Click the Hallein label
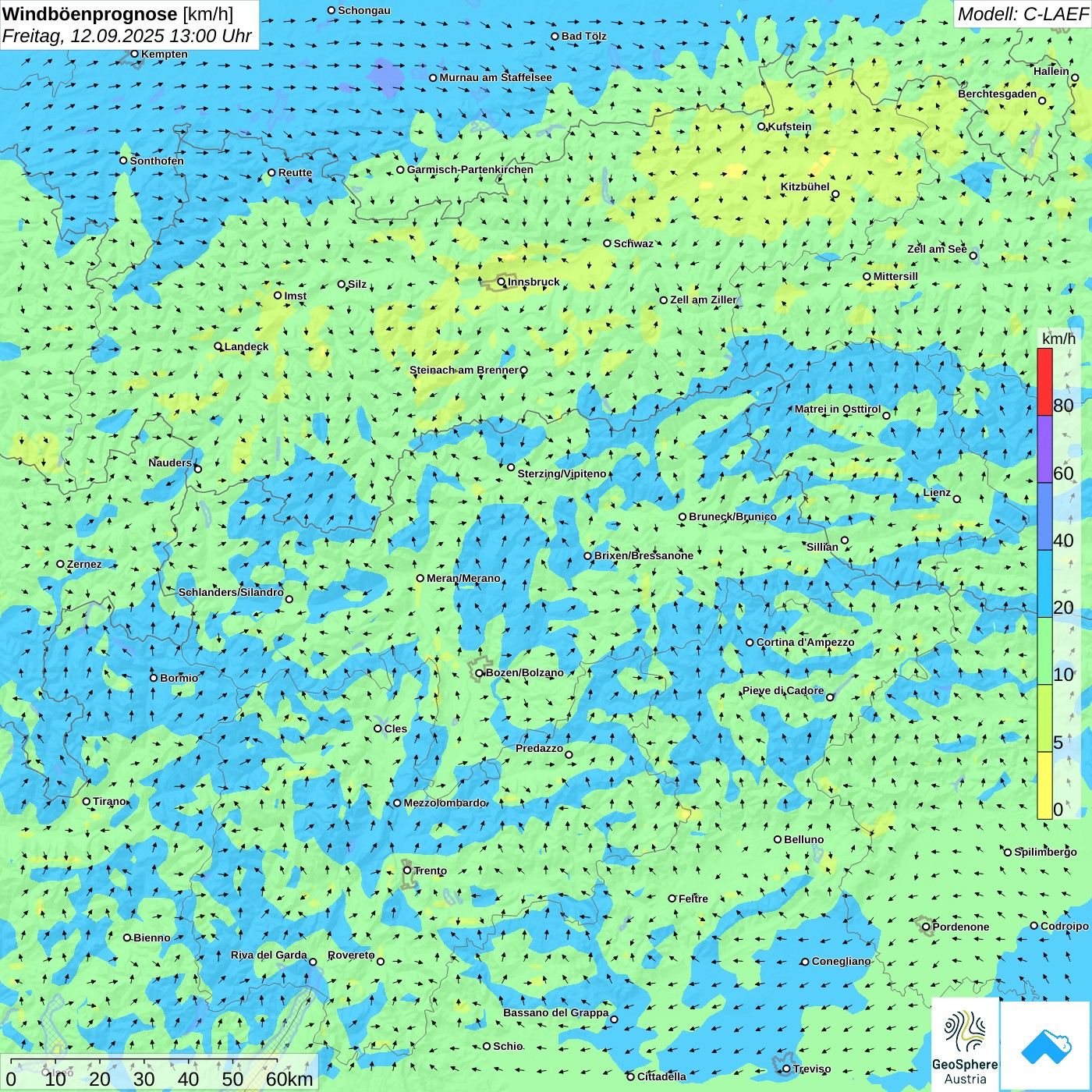This screenshot has height=1092, width=1092. tap(1051, 71)
